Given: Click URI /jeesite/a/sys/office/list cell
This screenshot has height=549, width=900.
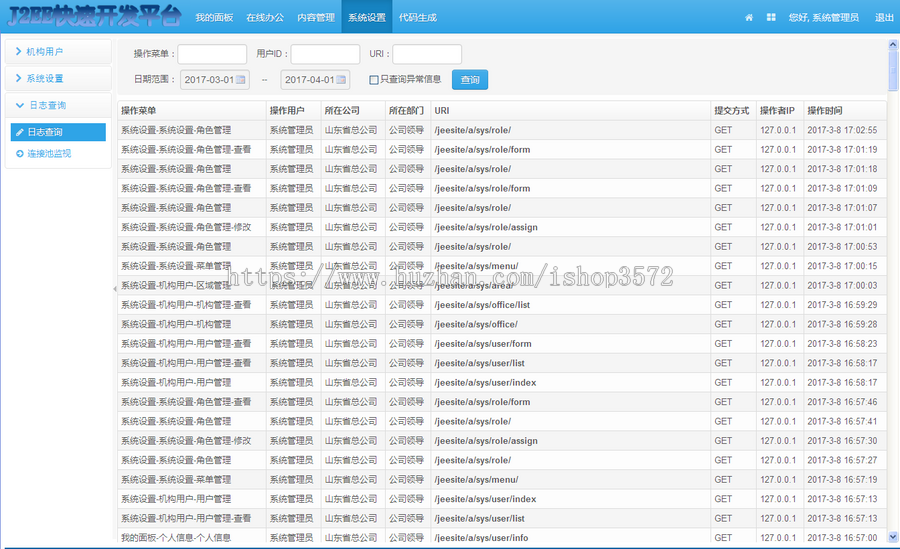Looking at the screenshot, I should pyautogui.click(x=482, y=305).
